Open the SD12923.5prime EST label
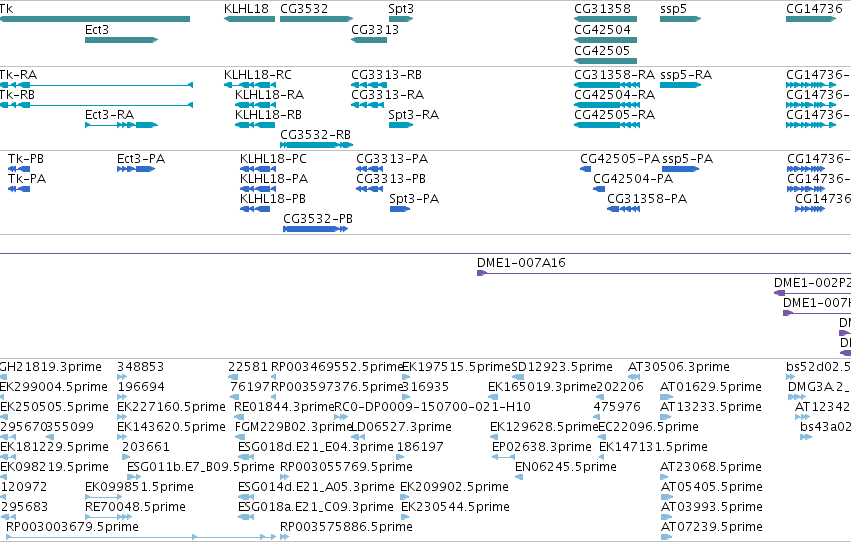 562,367
